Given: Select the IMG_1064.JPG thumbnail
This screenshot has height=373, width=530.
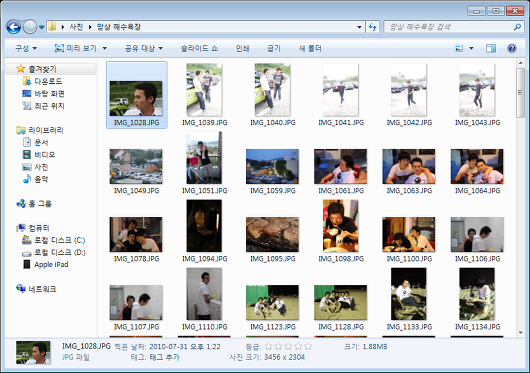Looking at the screenshot, I should [x=477, y=167].
